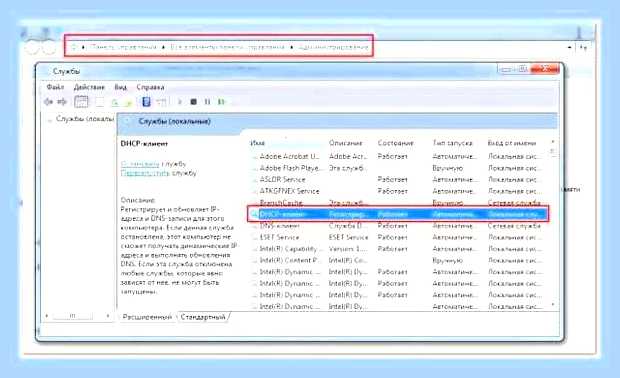Click the Pause service icon

pos(207,102)
